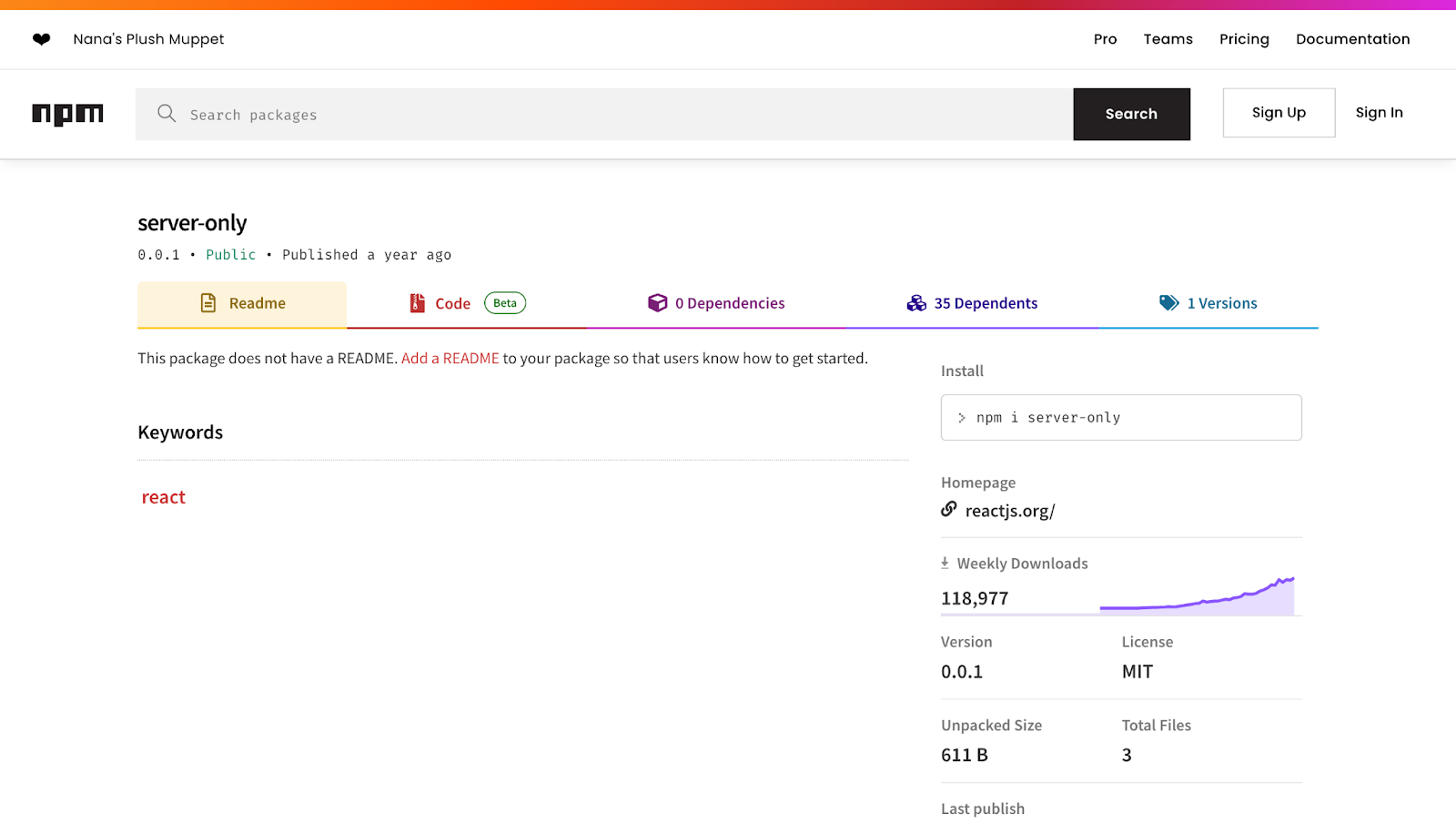The width and height of the screenshot is (1456, 824).
Task: Click the Dependencies cube icon
Action: pos(657,303)
